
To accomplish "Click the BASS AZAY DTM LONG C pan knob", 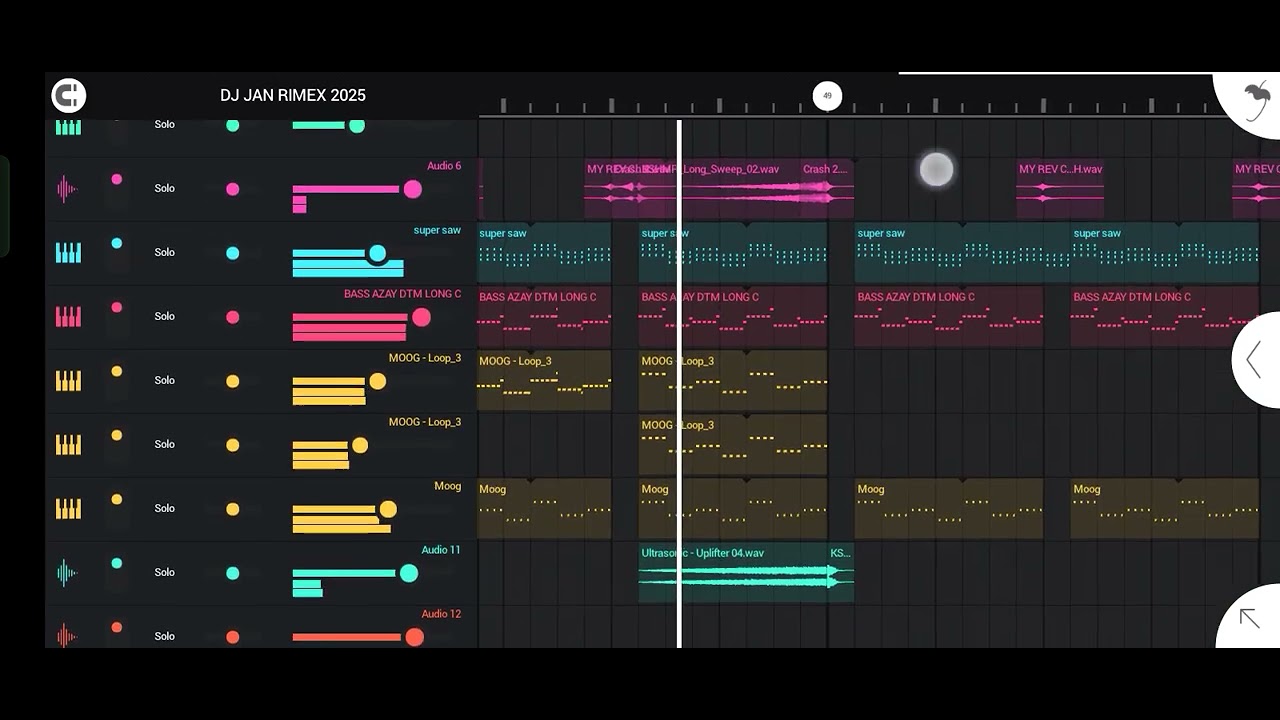I will tap(233, 317).
